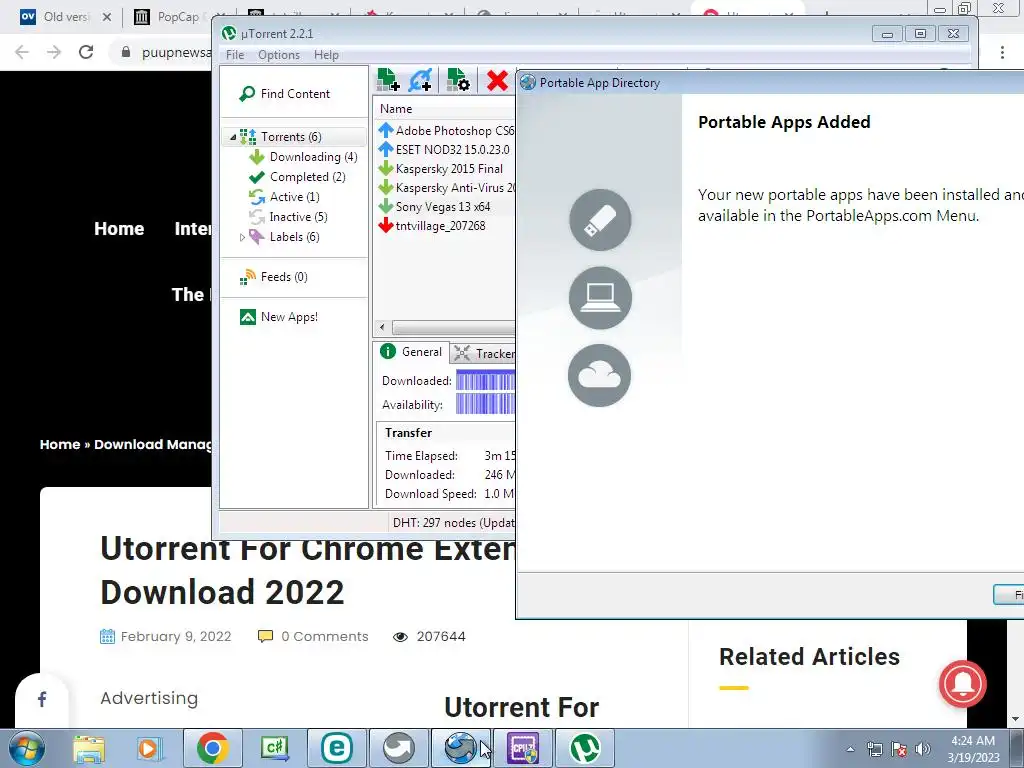Select the Completed (2) category
This screenshot has height=768, width=1024.
(298, 177)
